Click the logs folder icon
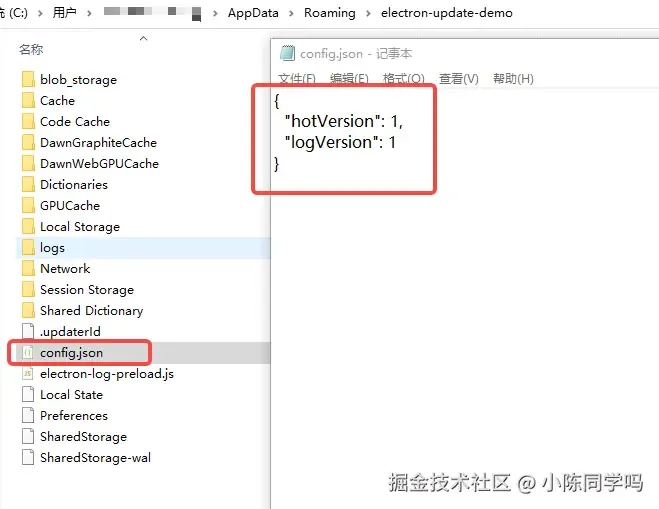 coord(28,247)
